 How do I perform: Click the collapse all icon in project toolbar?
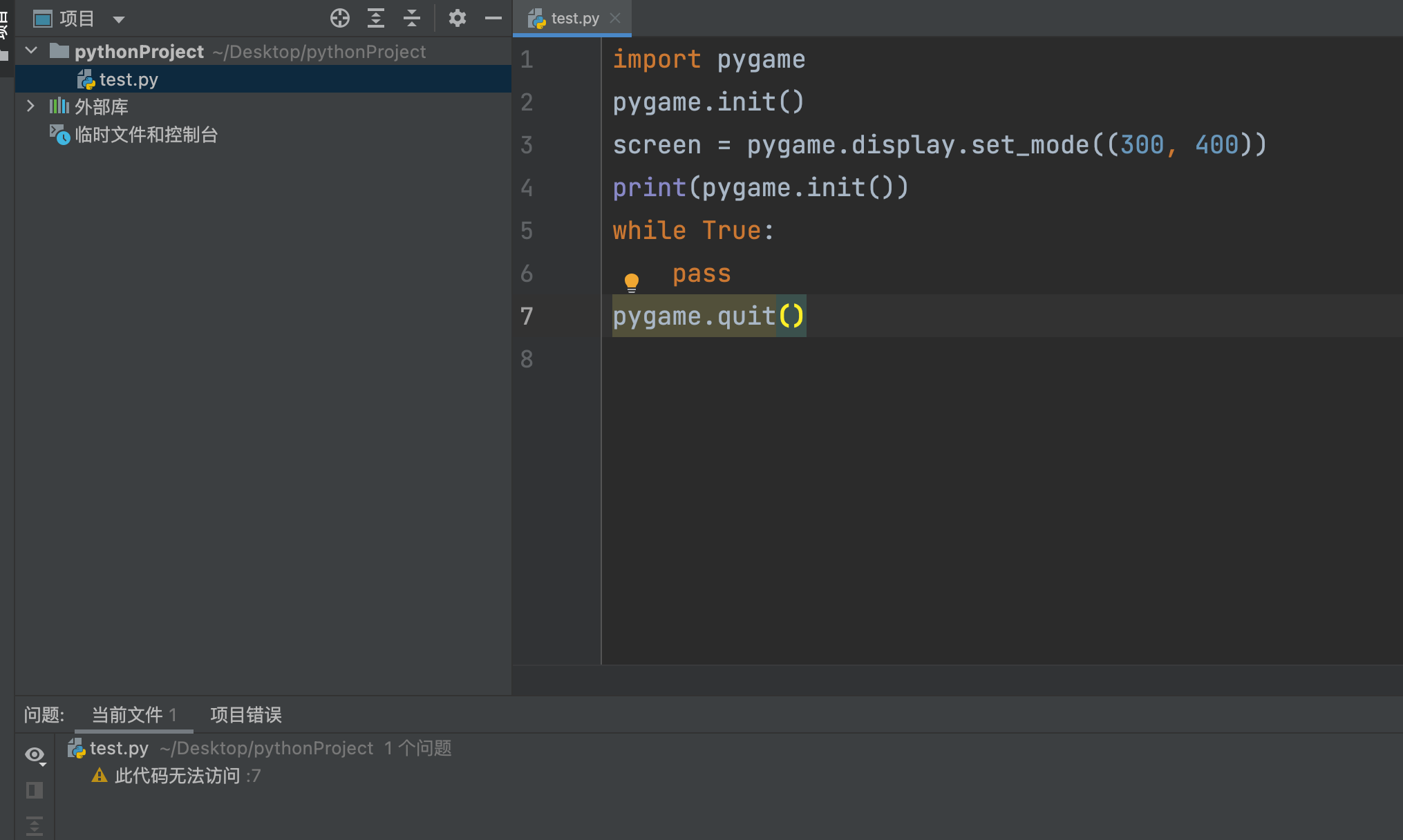click(x=412, y=18)
